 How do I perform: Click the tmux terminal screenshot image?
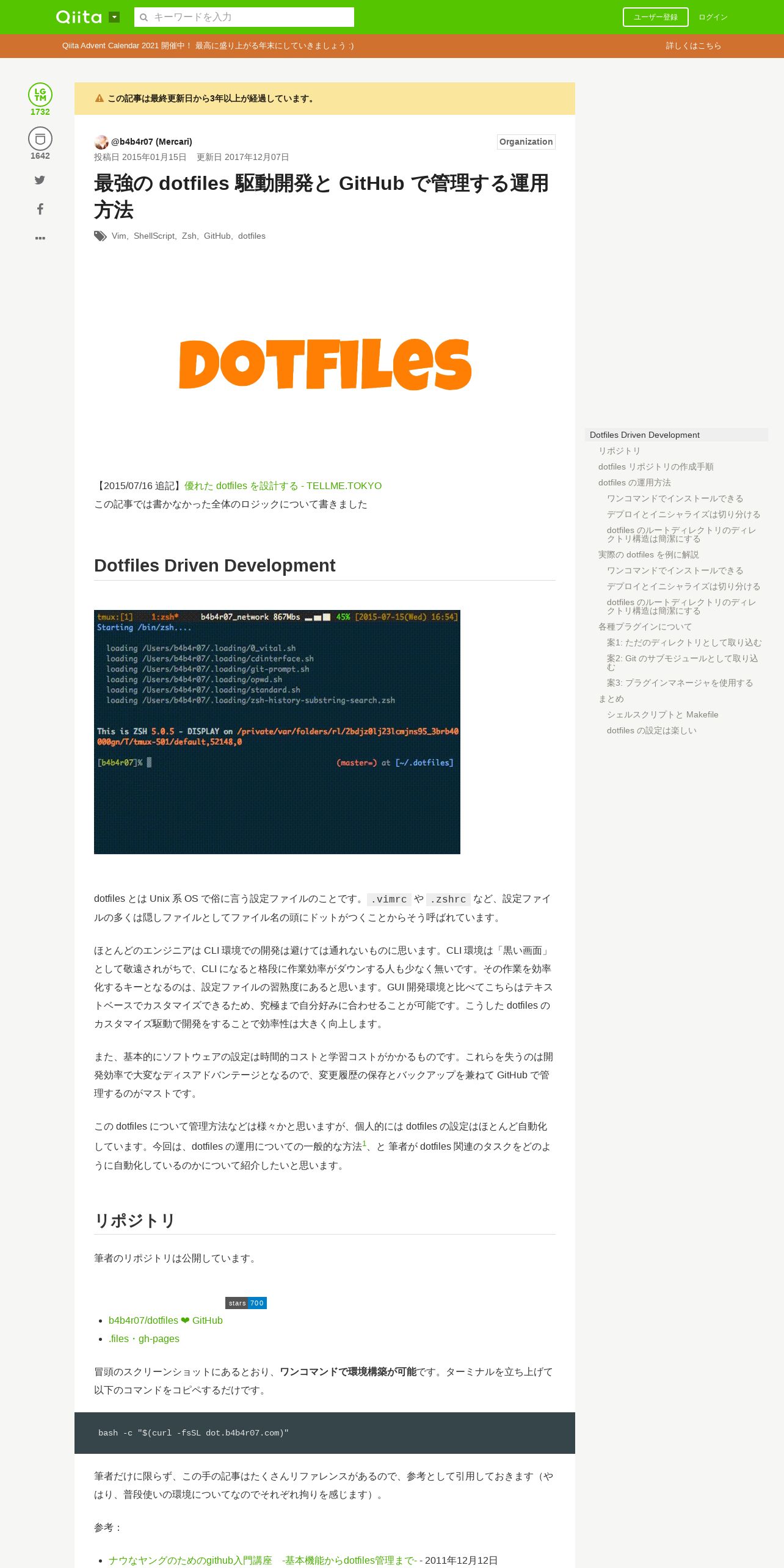click(x=277, y=732)
